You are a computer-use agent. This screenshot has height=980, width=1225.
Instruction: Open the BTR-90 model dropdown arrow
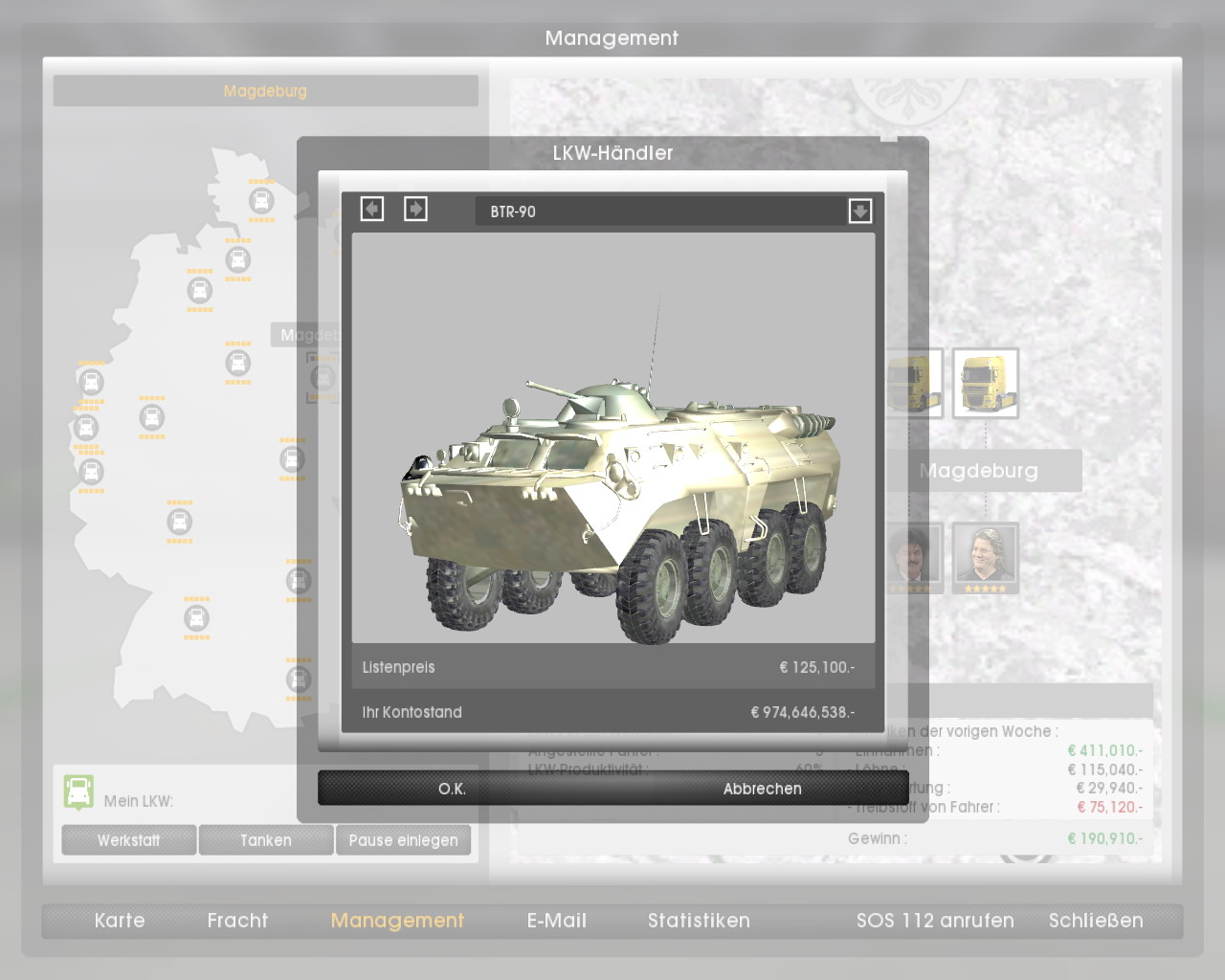859,211
